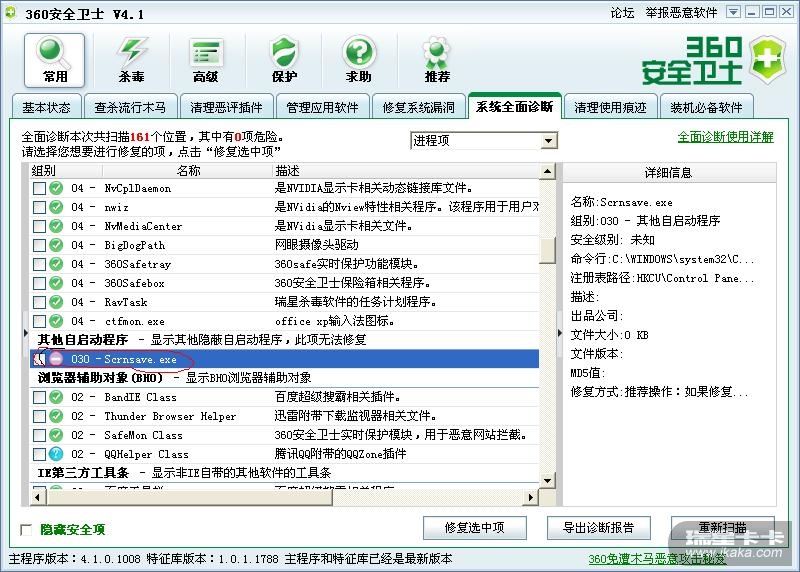
Task: Check the NvMediaCenter checkbox
Action: click(x=39, y=226)
